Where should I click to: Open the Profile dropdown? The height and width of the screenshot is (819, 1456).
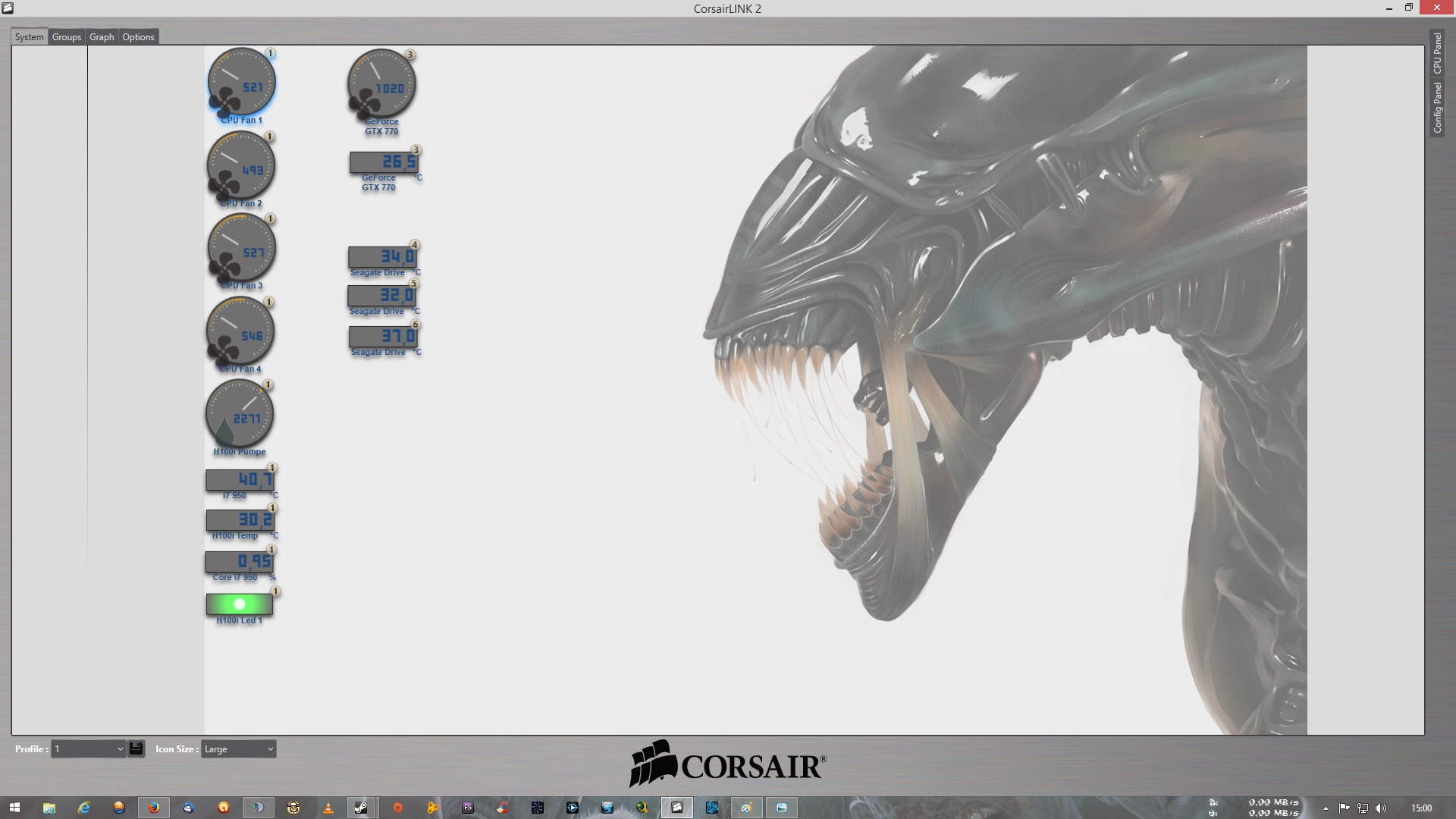point(88,749)
